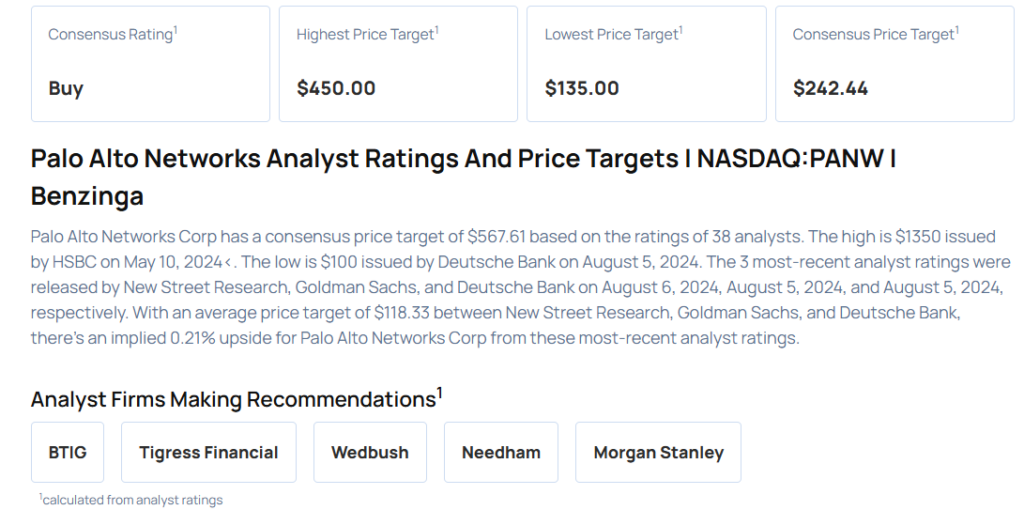The image size is (1024, 510).
Task: Click the Highest Price Target label
Action: pos(367,34)
